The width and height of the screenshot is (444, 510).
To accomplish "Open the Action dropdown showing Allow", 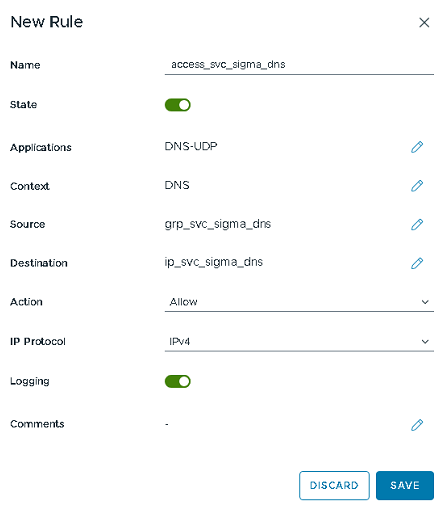I will [299, 302].
